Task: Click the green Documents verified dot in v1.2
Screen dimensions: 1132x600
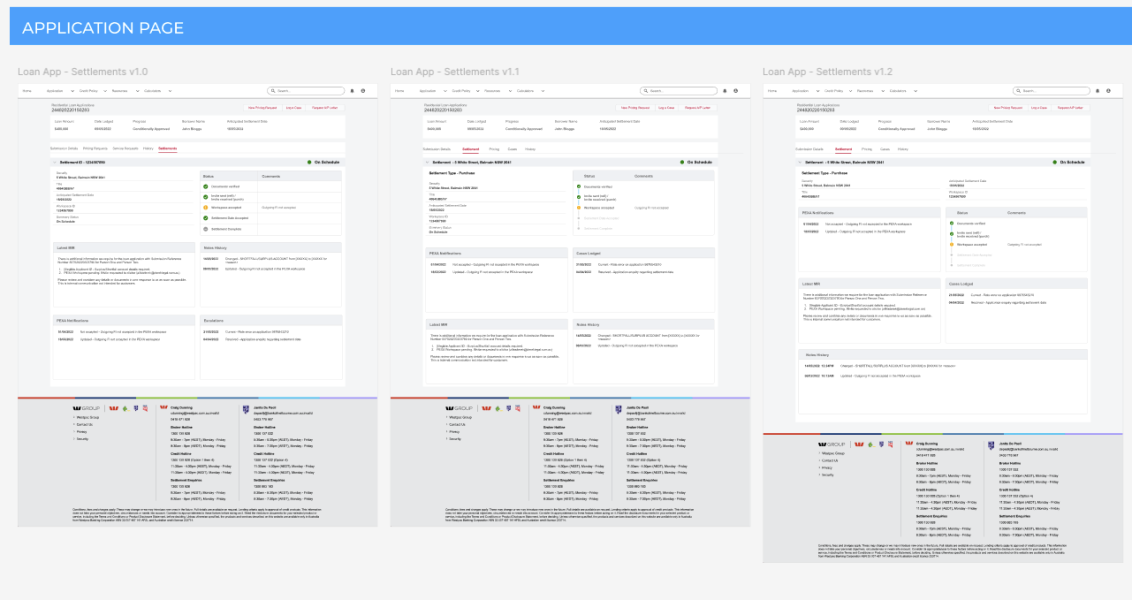Action: click(x=952, y=223)
